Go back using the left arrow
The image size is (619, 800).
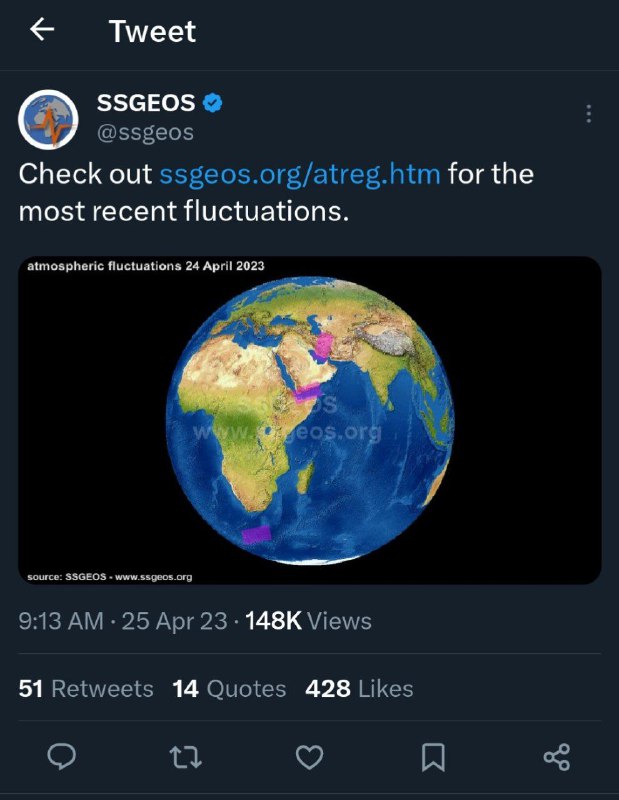tap(42, 29)
